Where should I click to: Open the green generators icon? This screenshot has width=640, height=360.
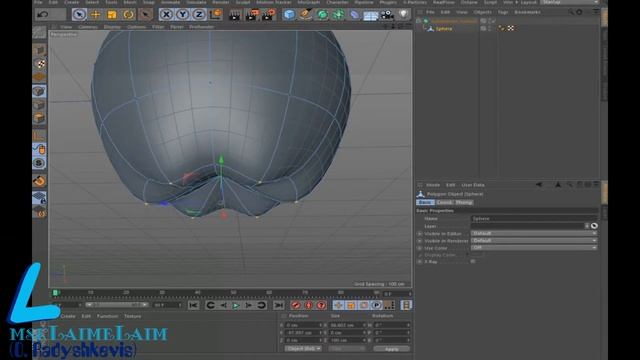(x=322, y=15)
